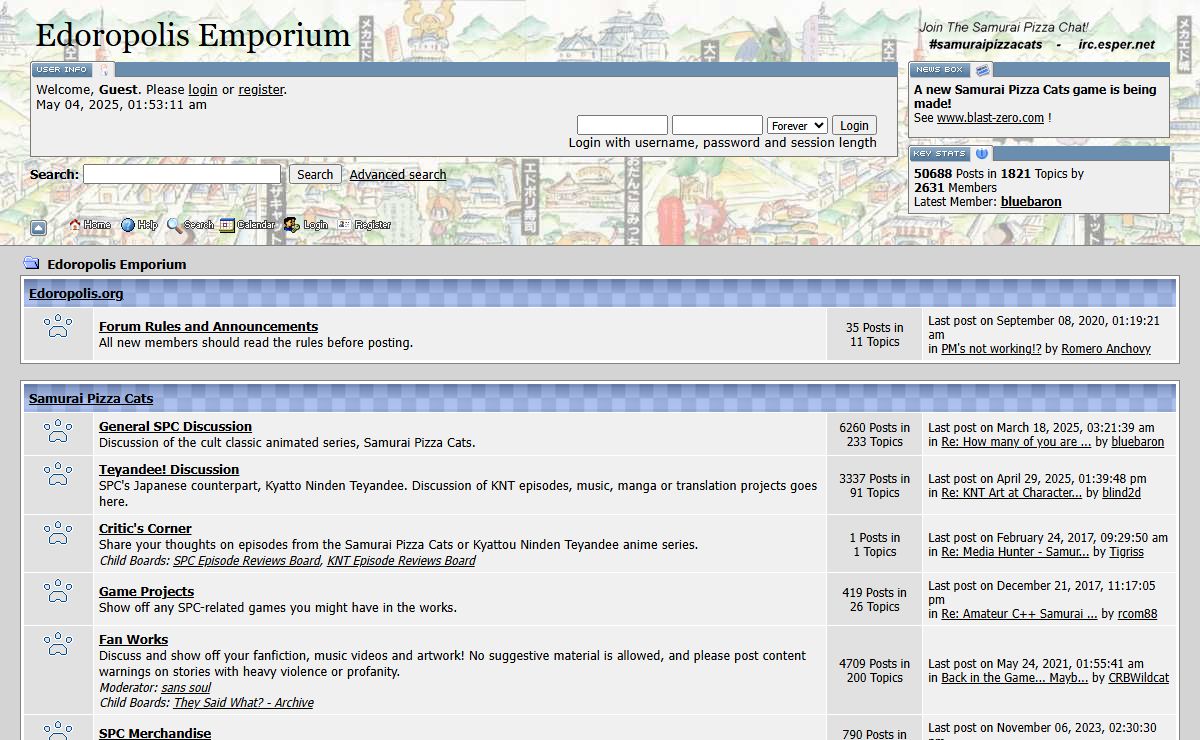
Task: View moderator sans soul's profile
Action: click(186, 688)
